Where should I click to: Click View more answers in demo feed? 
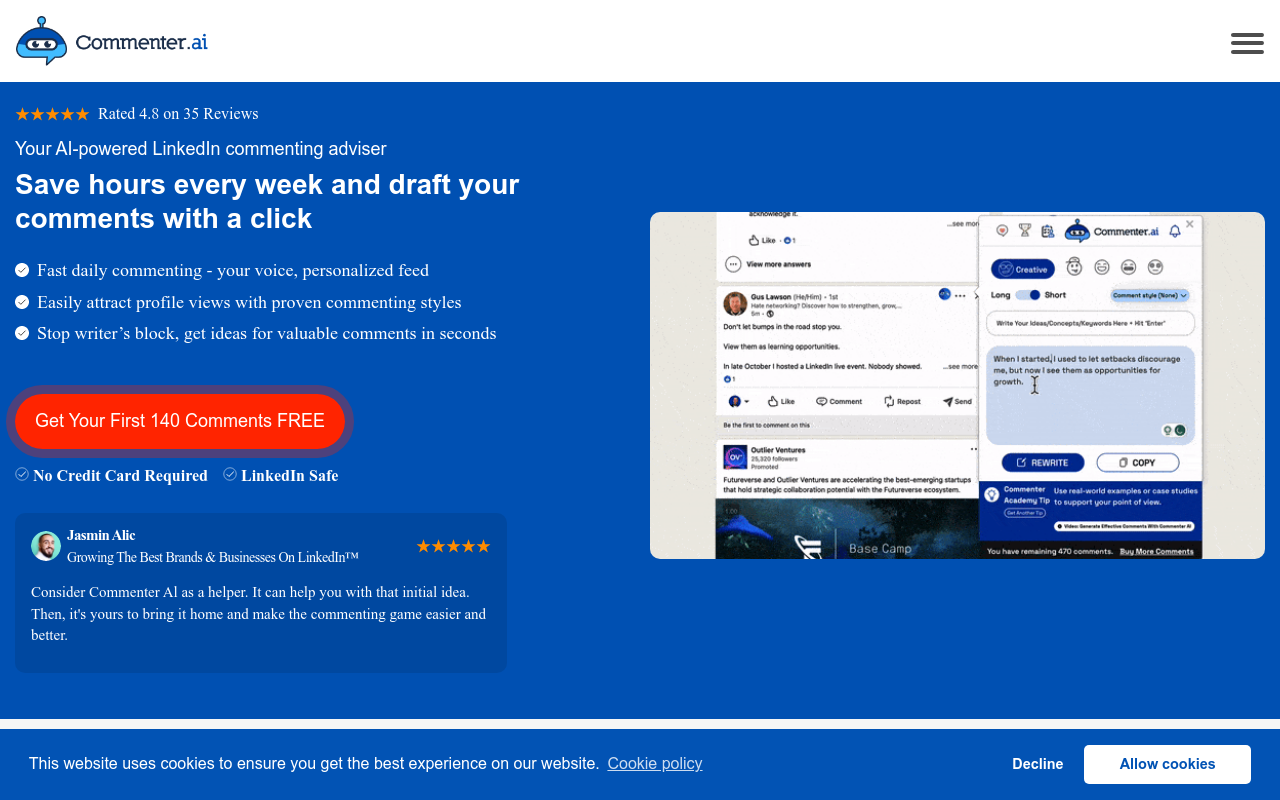pyautogui.click(x=769, y=265)
